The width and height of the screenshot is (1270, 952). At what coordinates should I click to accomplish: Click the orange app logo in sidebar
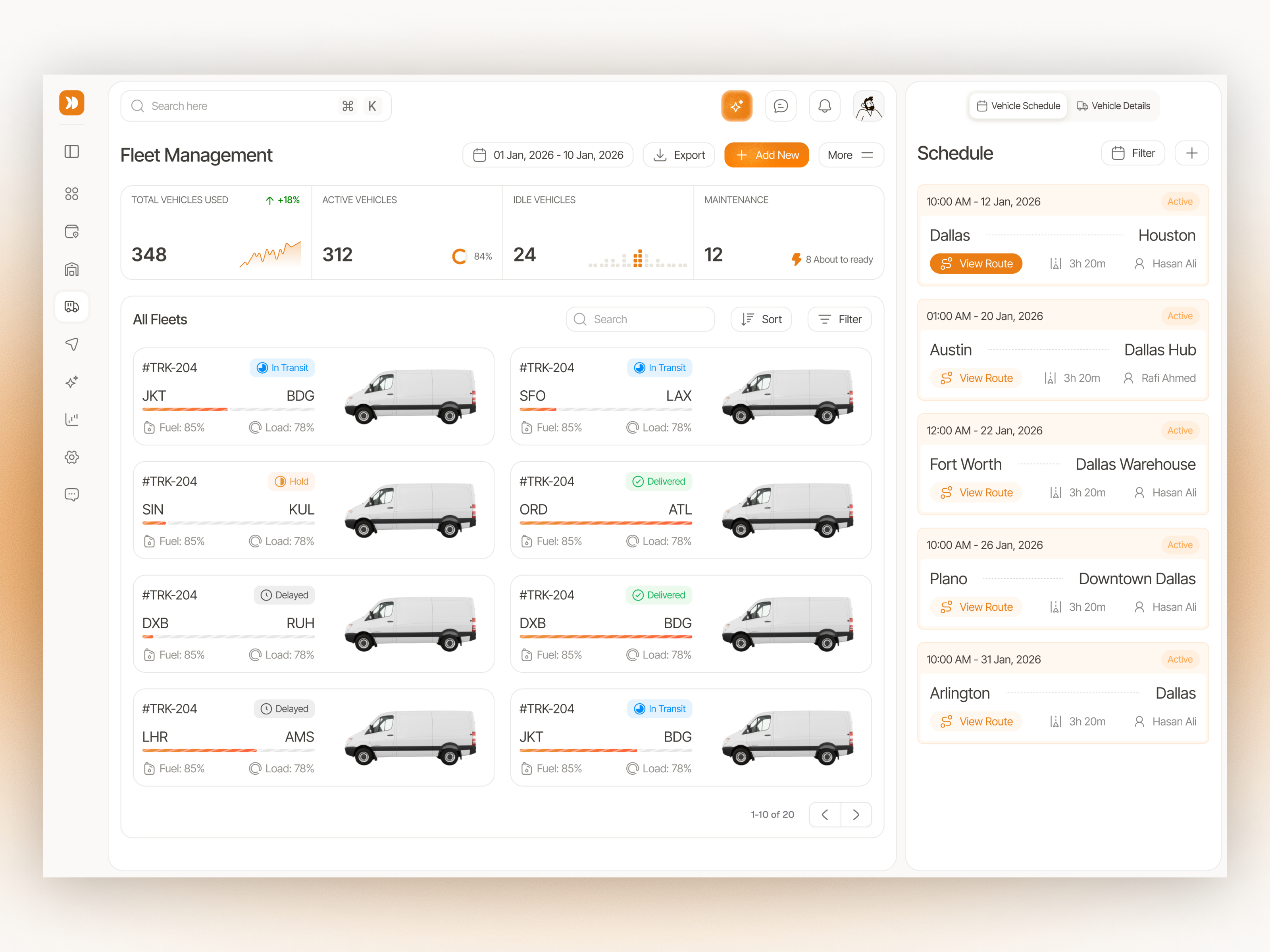[x=72, y=103]
